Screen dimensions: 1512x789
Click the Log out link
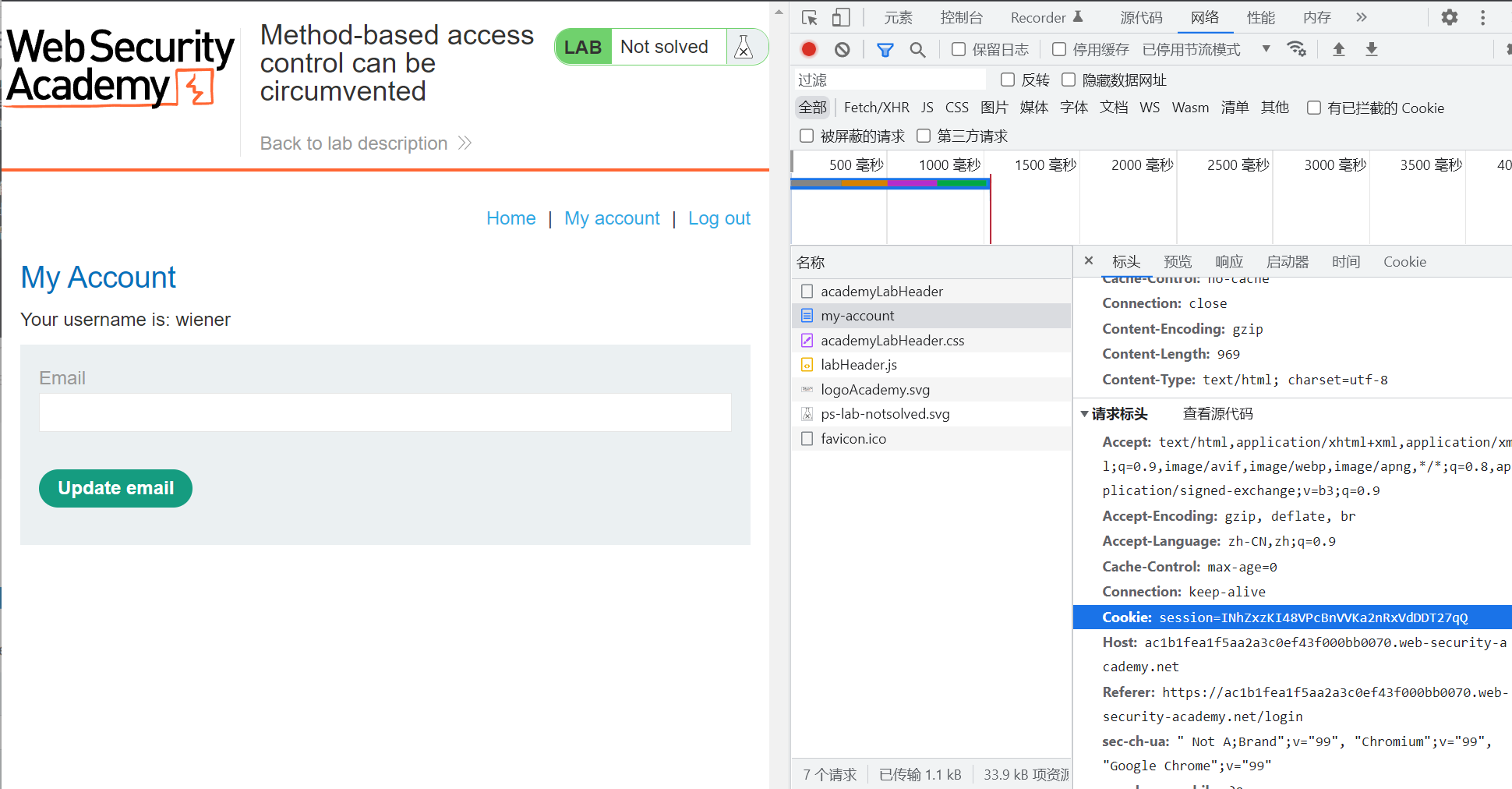coord(719,218)
